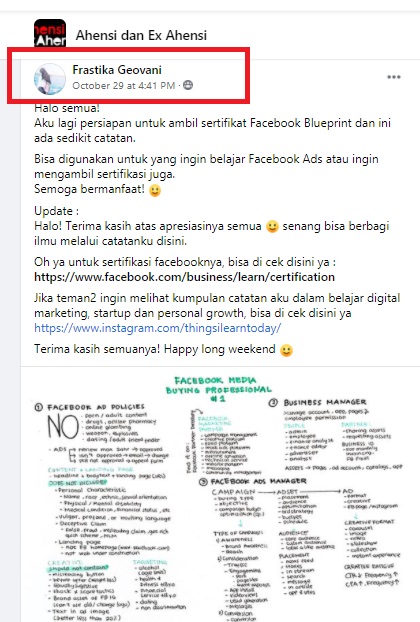Viewport: 420px width, 622px height.
Task: Open the post's October 29 timestamp link
Action: (123, 85)
